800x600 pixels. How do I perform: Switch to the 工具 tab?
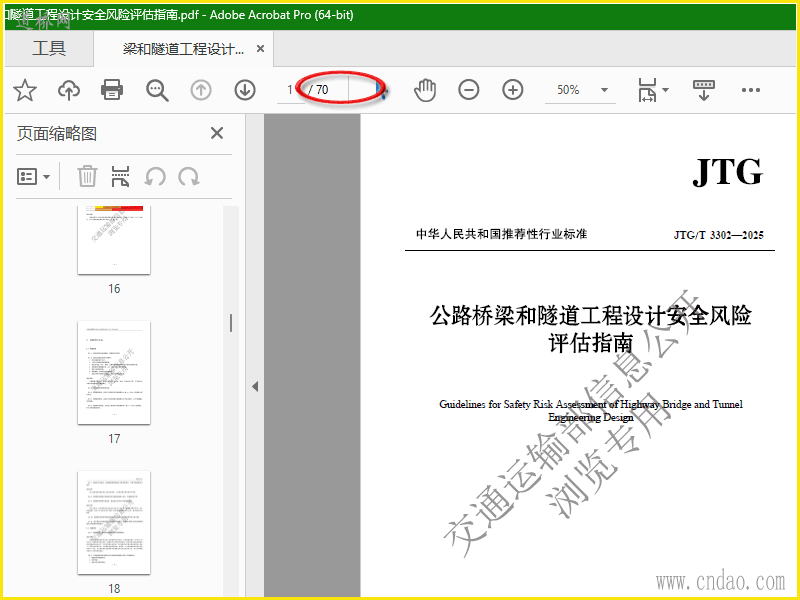point(49,48)
